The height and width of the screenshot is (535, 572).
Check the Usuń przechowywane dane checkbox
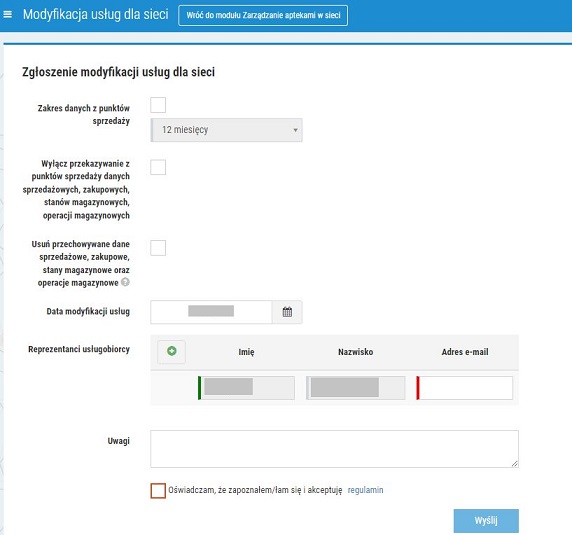(158, 248)
